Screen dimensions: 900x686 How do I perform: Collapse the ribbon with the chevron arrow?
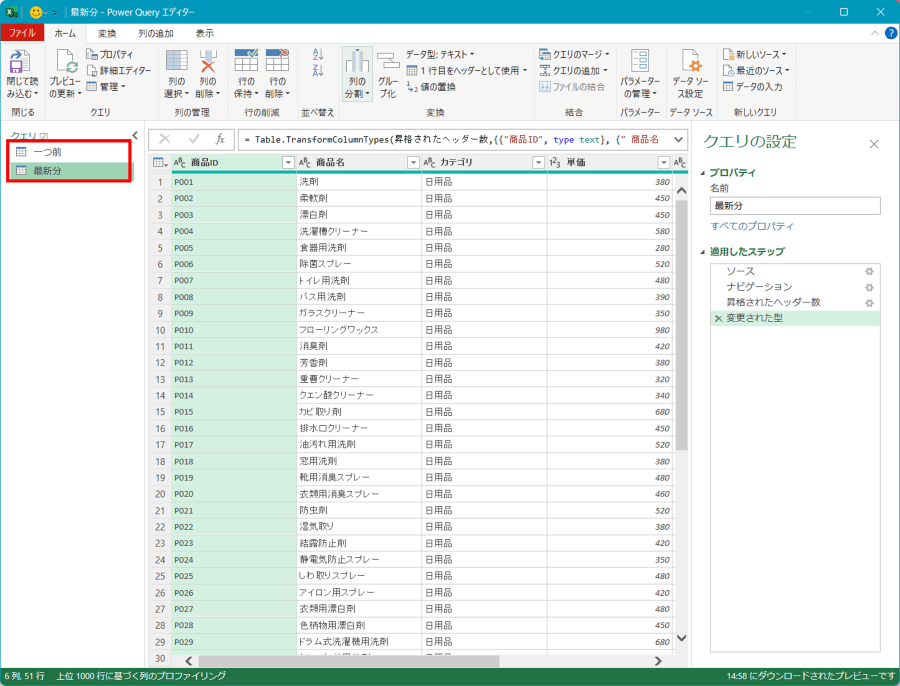pyautogui.click(x=874, y=33)
